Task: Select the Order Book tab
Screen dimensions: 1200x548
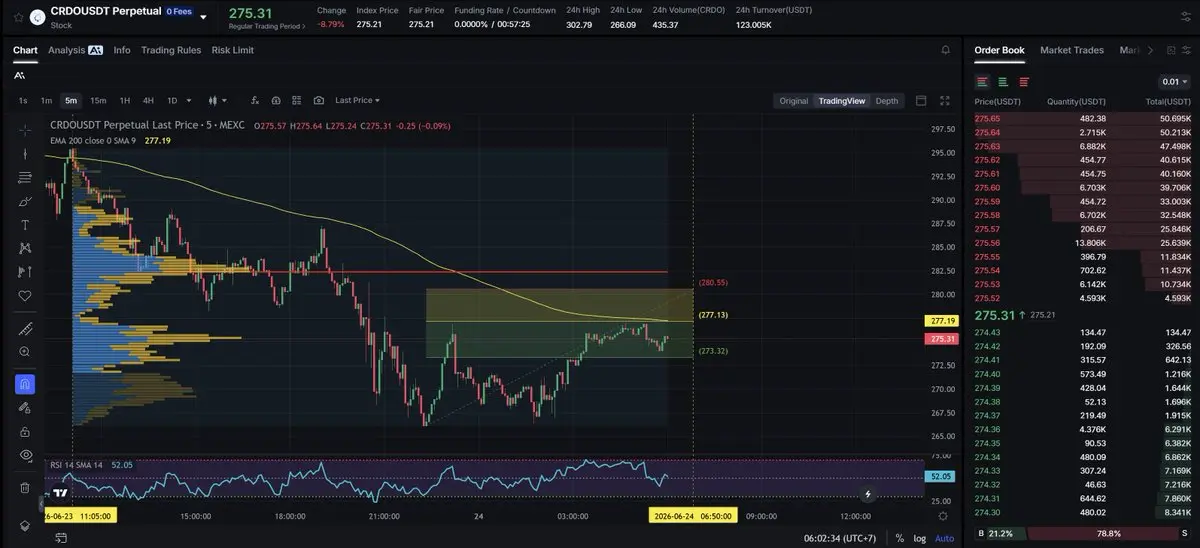Action: tap(999, 50)
